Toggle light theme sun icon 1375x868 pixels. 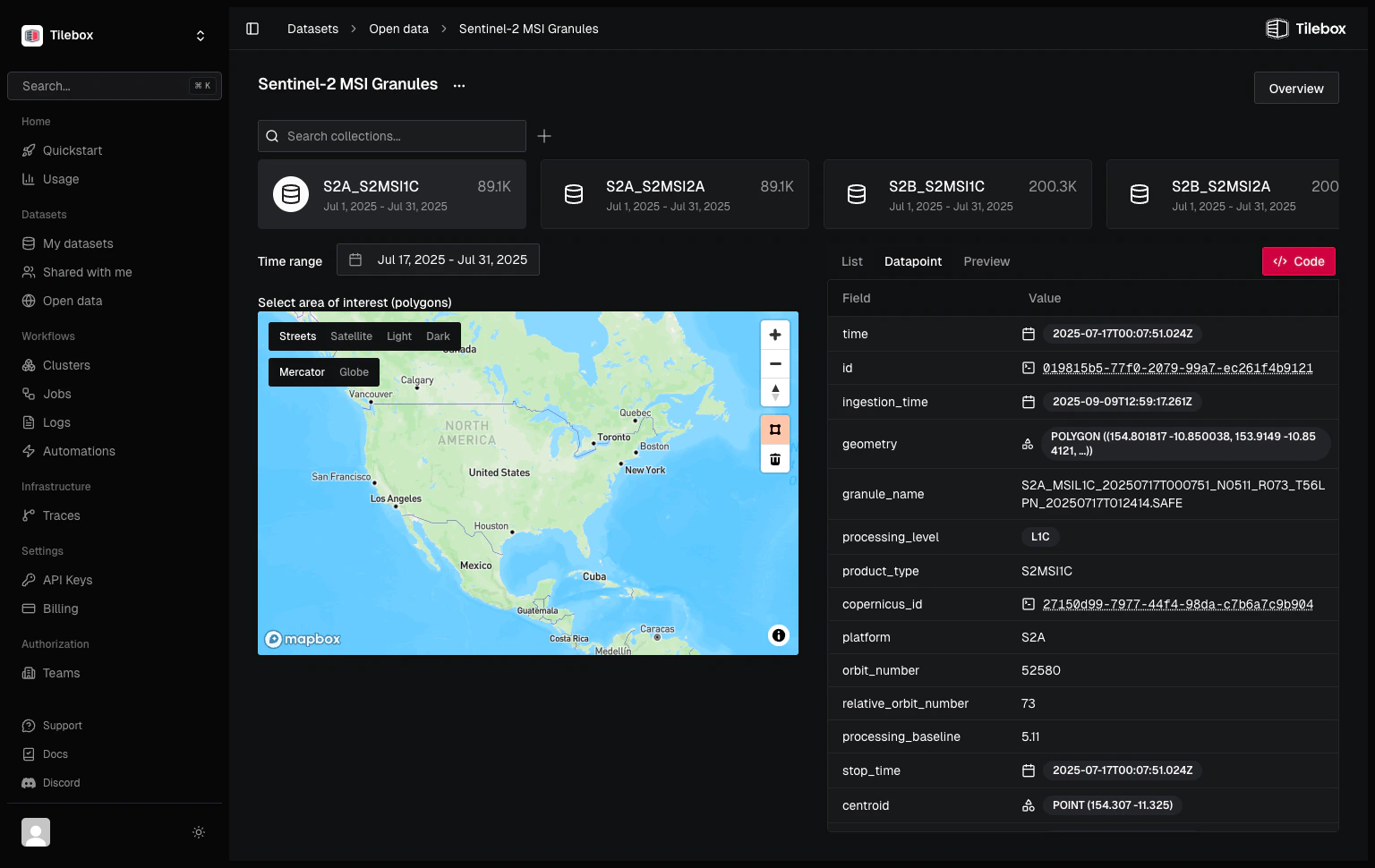point(199,832)
